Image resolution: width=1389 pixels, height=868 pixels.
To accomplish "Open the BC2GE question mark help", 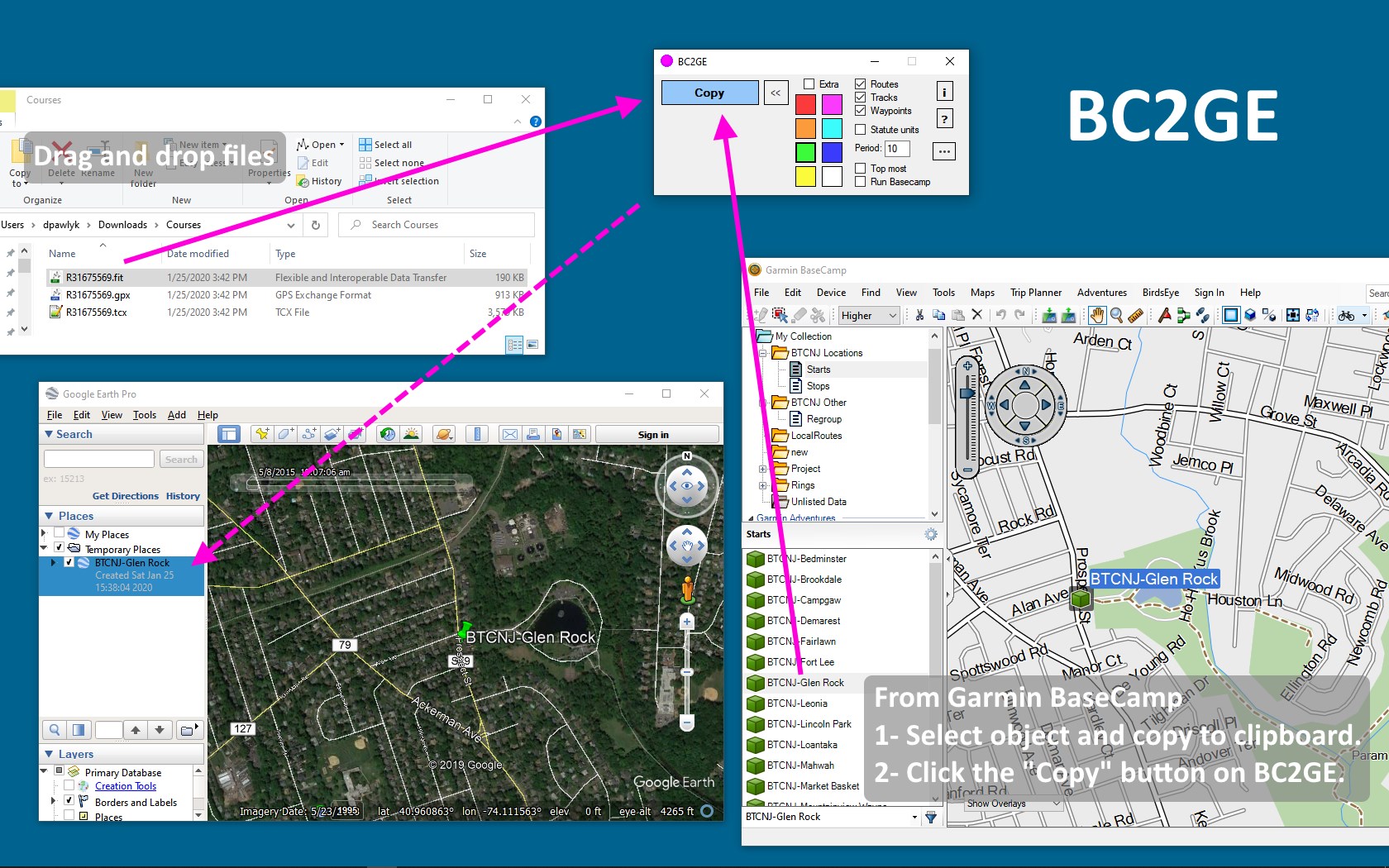I will click(944, 119).
